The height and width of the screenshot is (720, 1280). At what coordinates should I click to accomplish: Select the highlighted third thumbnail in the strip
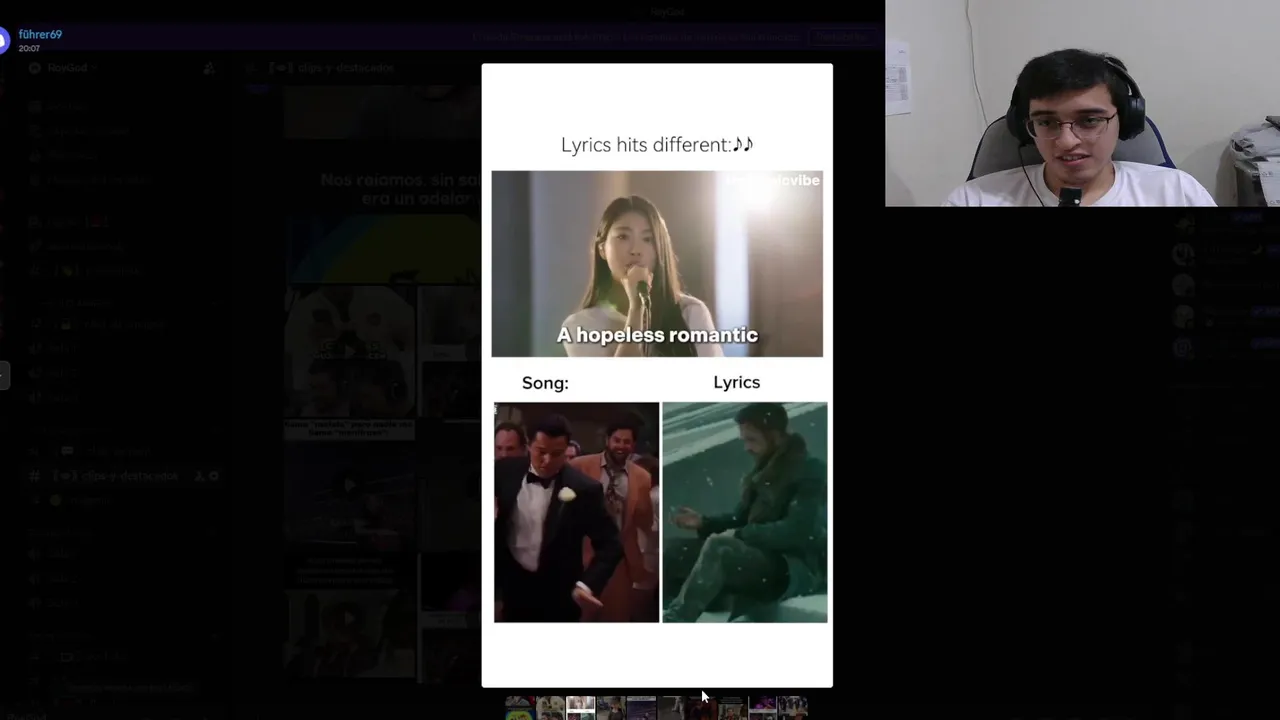click(x=581, y=708)
